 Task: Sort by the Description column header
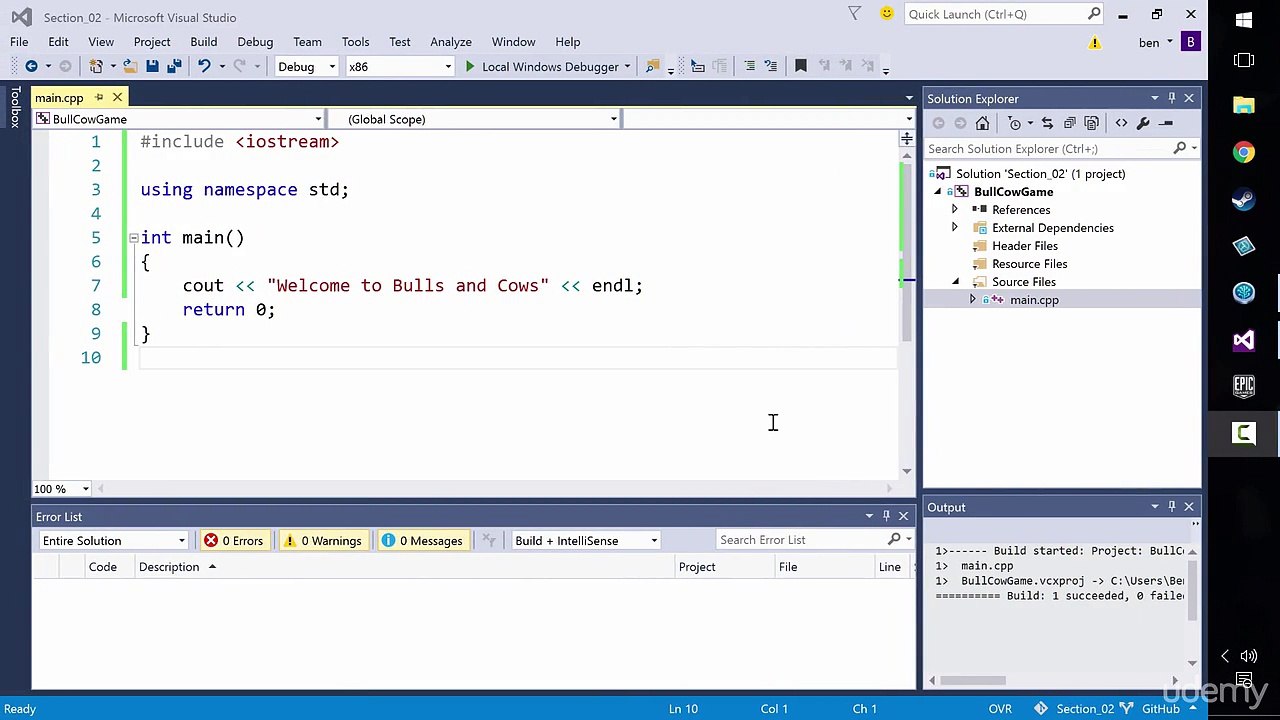pos(169,567)
